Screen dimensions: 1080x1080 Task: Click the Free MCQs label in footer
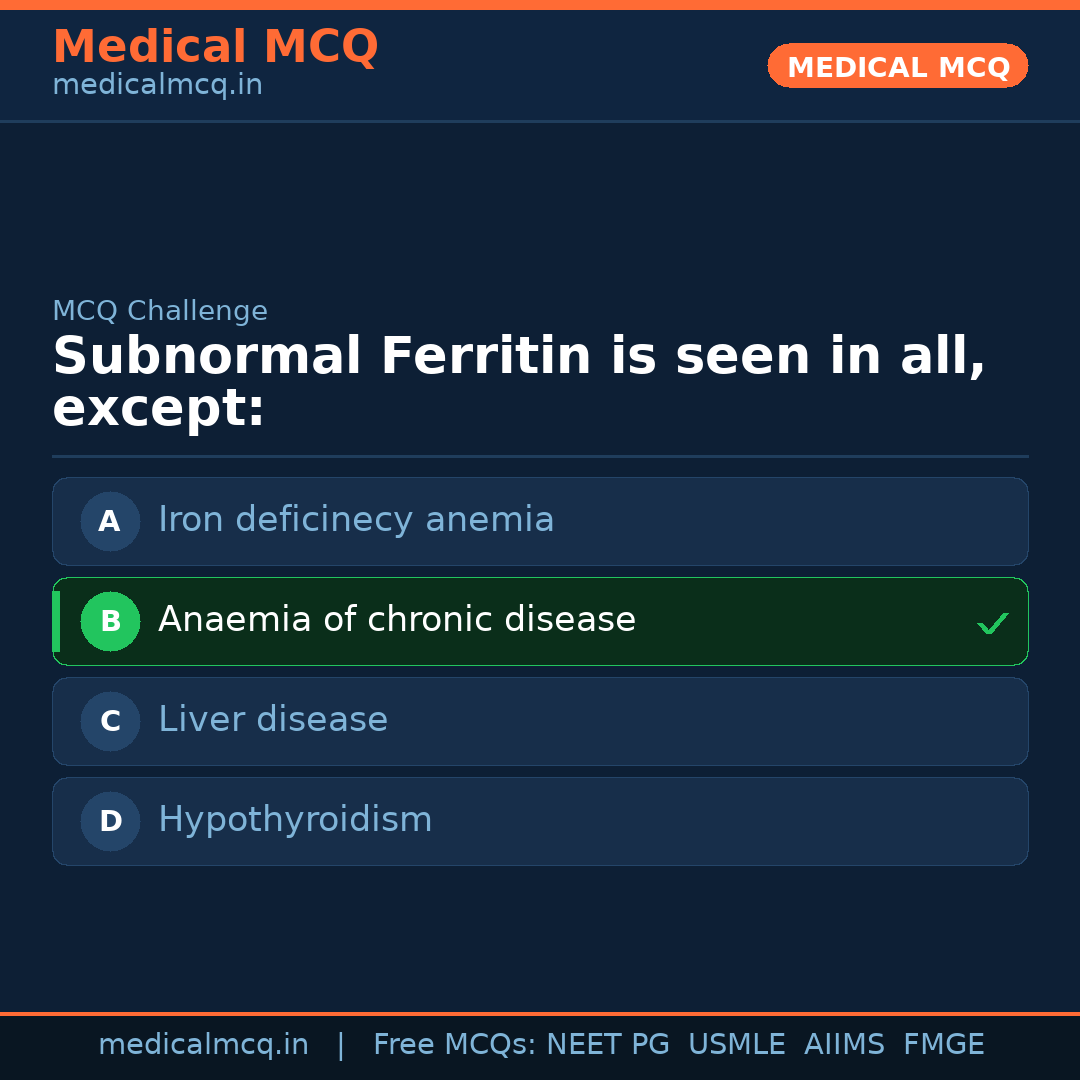[454, 1045]
